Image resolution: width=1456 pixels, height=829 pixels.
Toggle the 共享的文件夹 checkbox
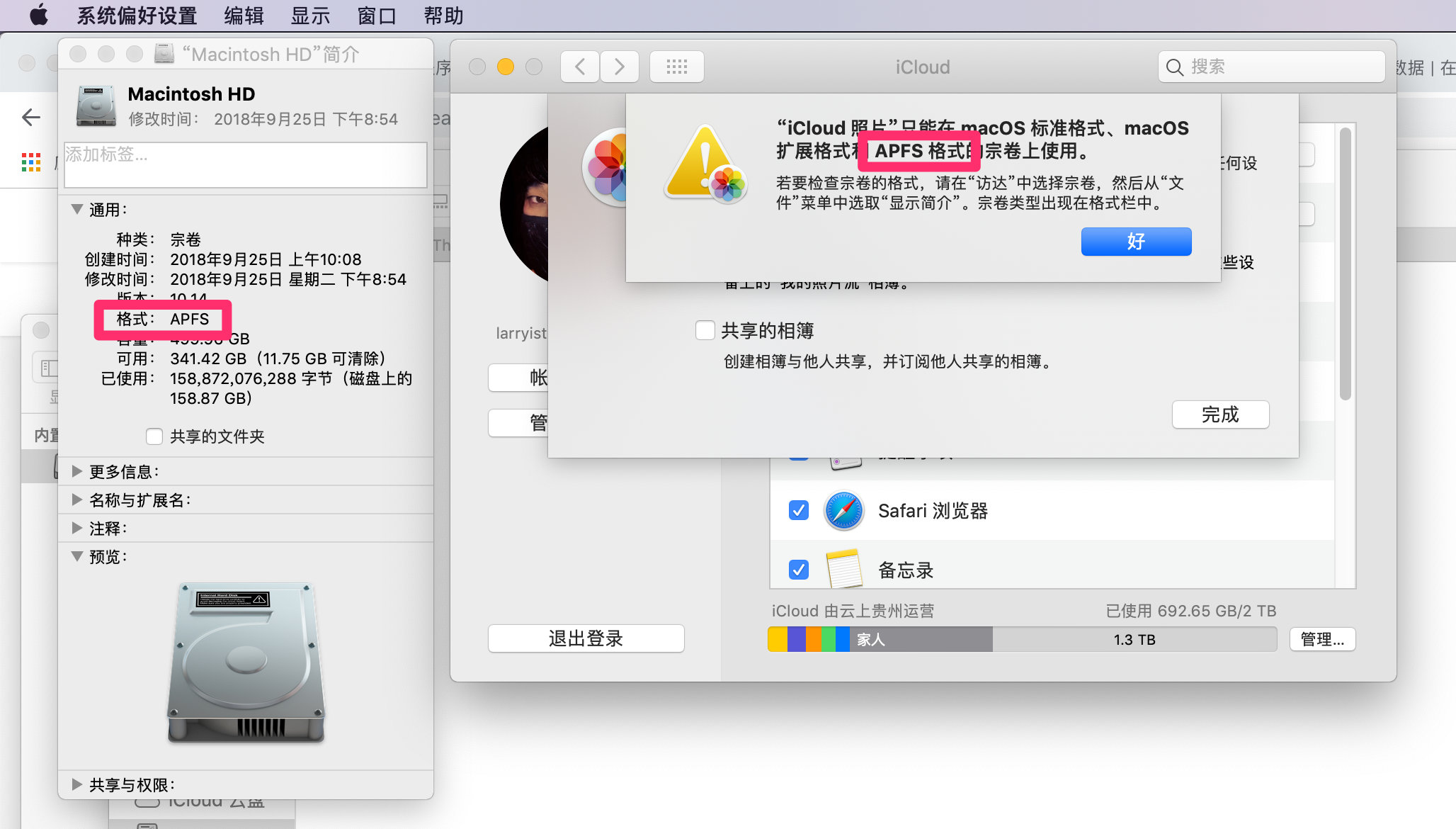154,436
